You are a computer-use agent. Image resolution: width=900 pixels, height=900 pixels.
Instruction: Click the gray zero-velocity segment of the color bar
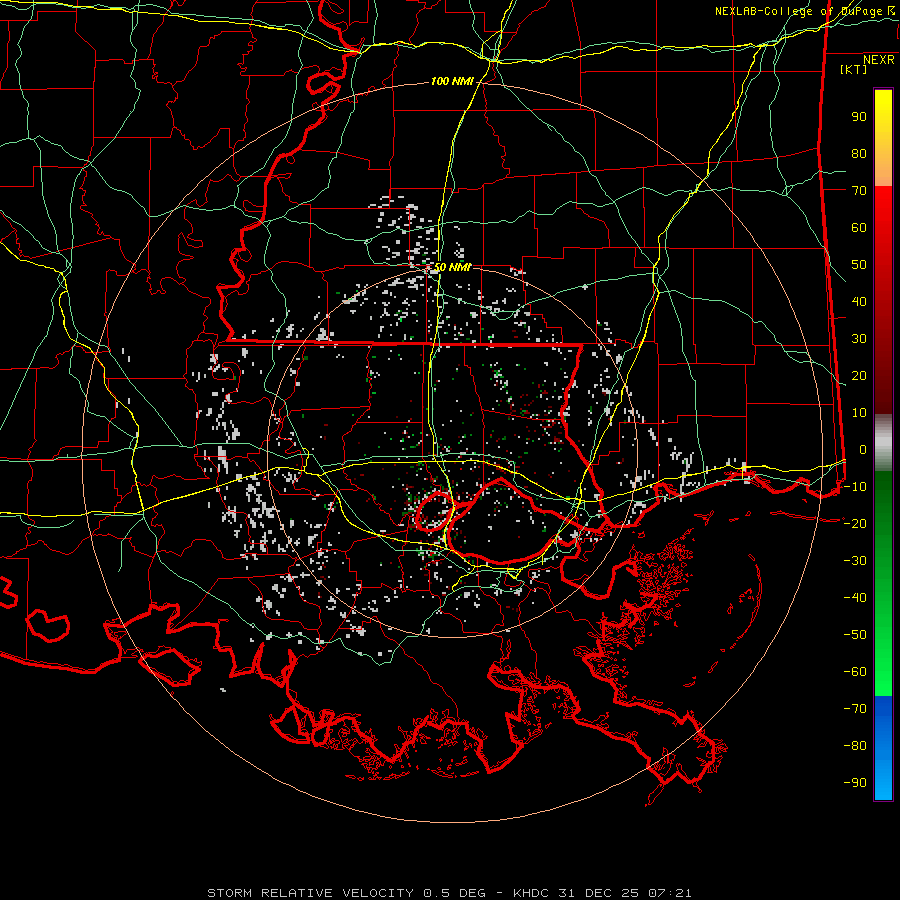883,443
